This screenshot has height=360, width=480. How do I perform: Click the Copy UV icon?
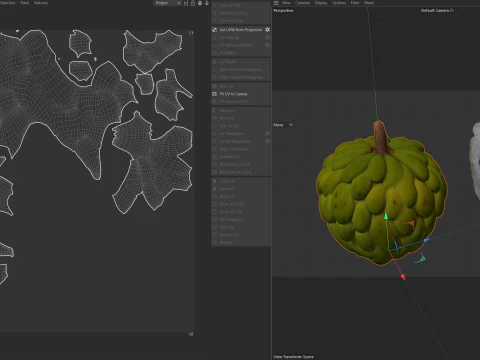click(x=215, y=181)
